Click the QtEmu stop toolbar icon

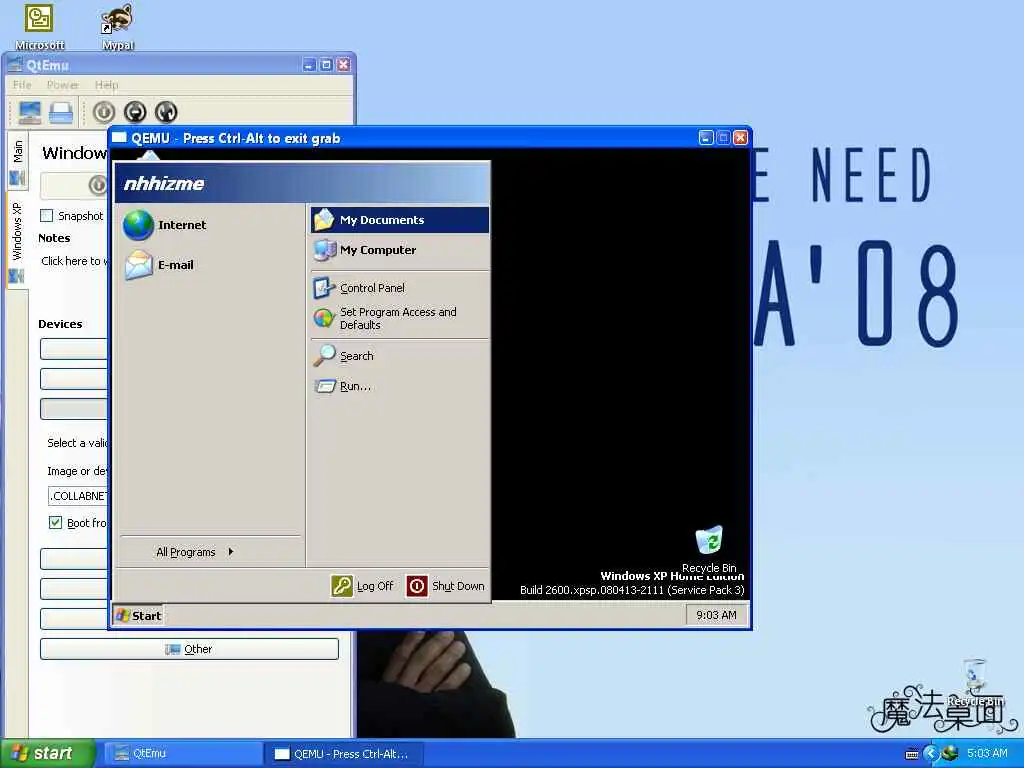pos(135,112)
